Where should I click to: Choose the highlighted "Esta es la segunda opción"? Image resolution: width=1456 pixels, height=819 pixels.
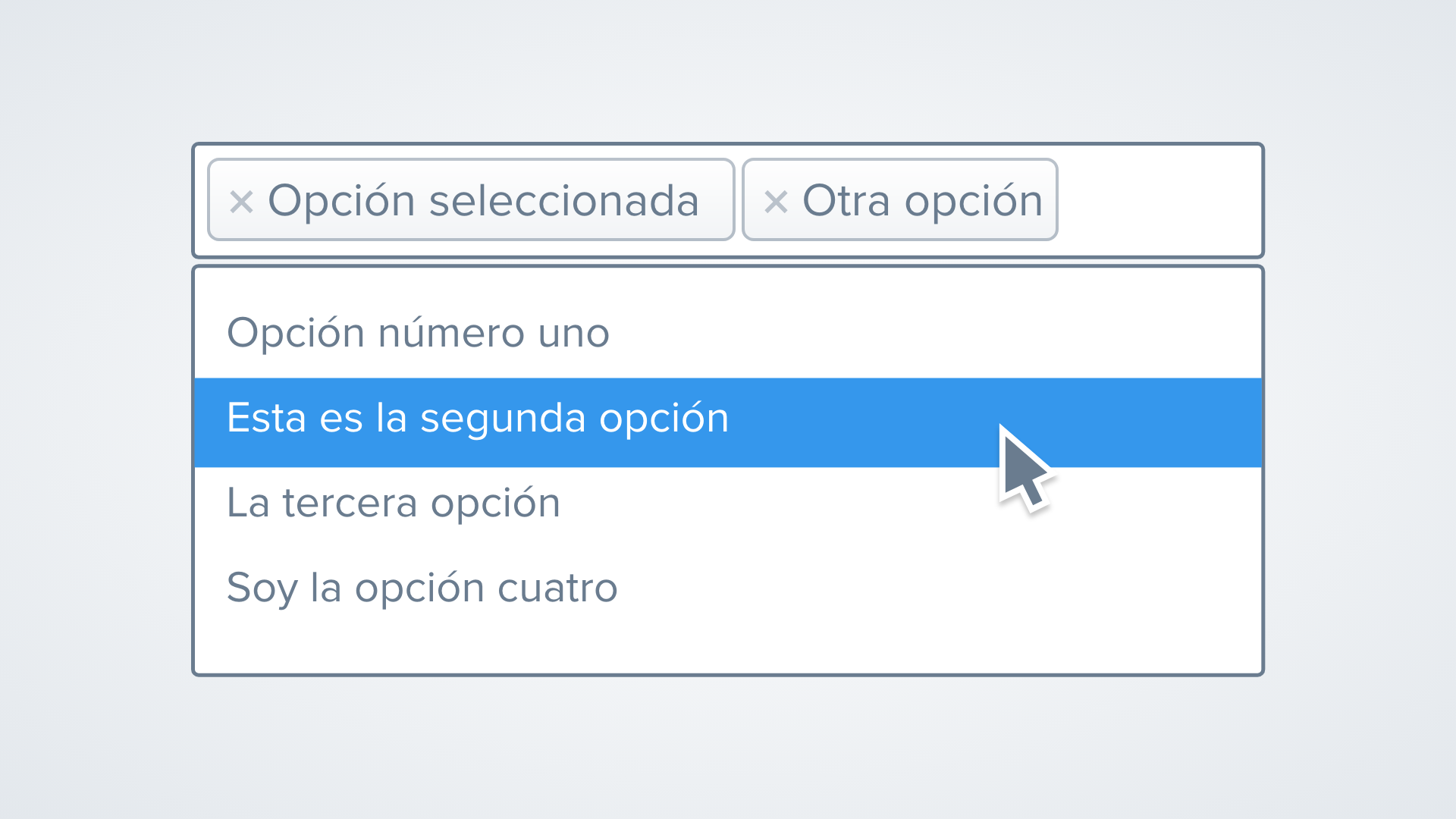tap(478, 419)
